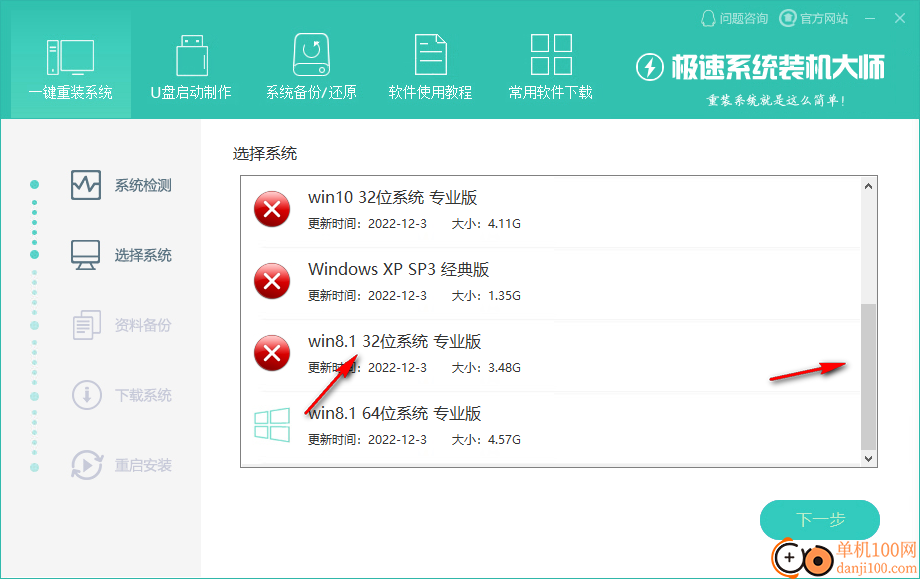Click the 下载系统 download icon

coord(87,395)
